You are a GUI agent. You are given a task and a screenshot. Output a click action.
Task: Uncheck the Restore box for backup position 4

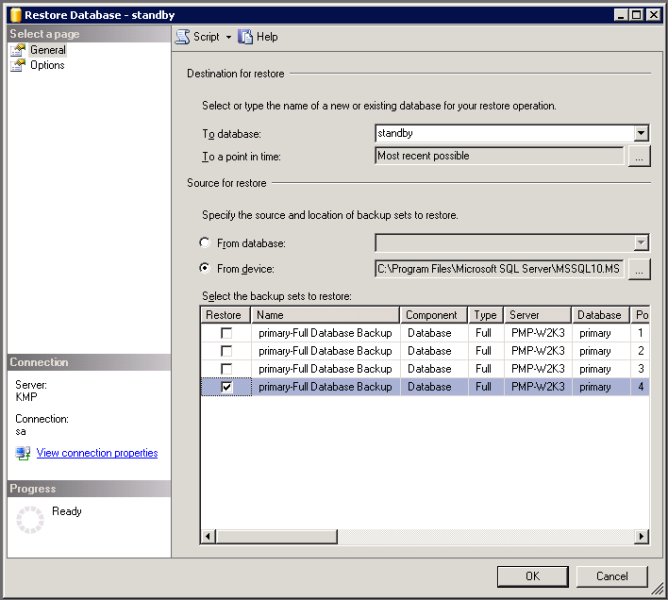226,387
